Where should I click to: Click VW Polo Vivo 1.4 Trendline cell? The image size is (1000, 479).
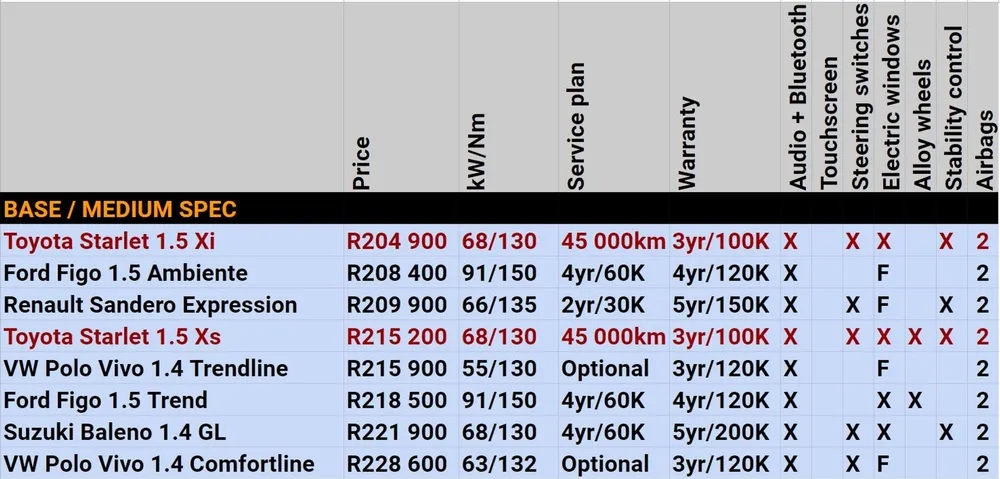click(x=146, y=369)
